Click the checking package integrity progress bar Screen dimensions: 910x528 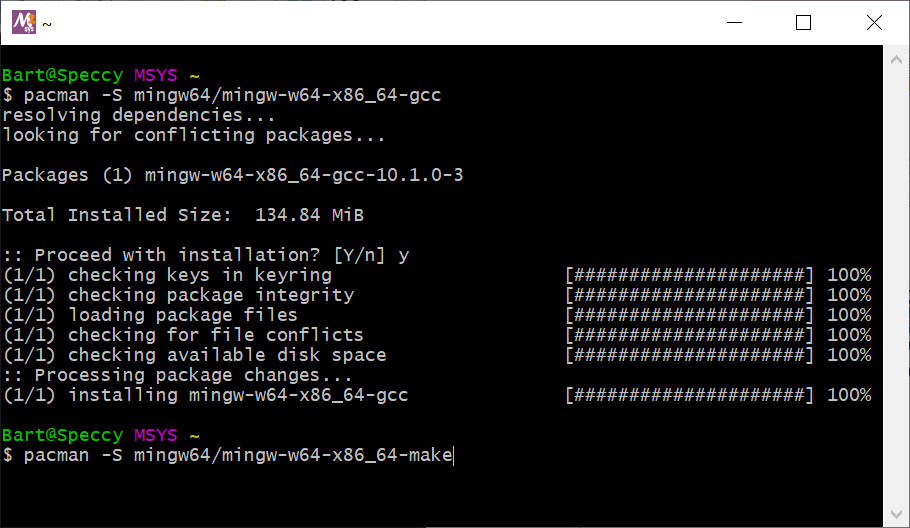(690, 295)
